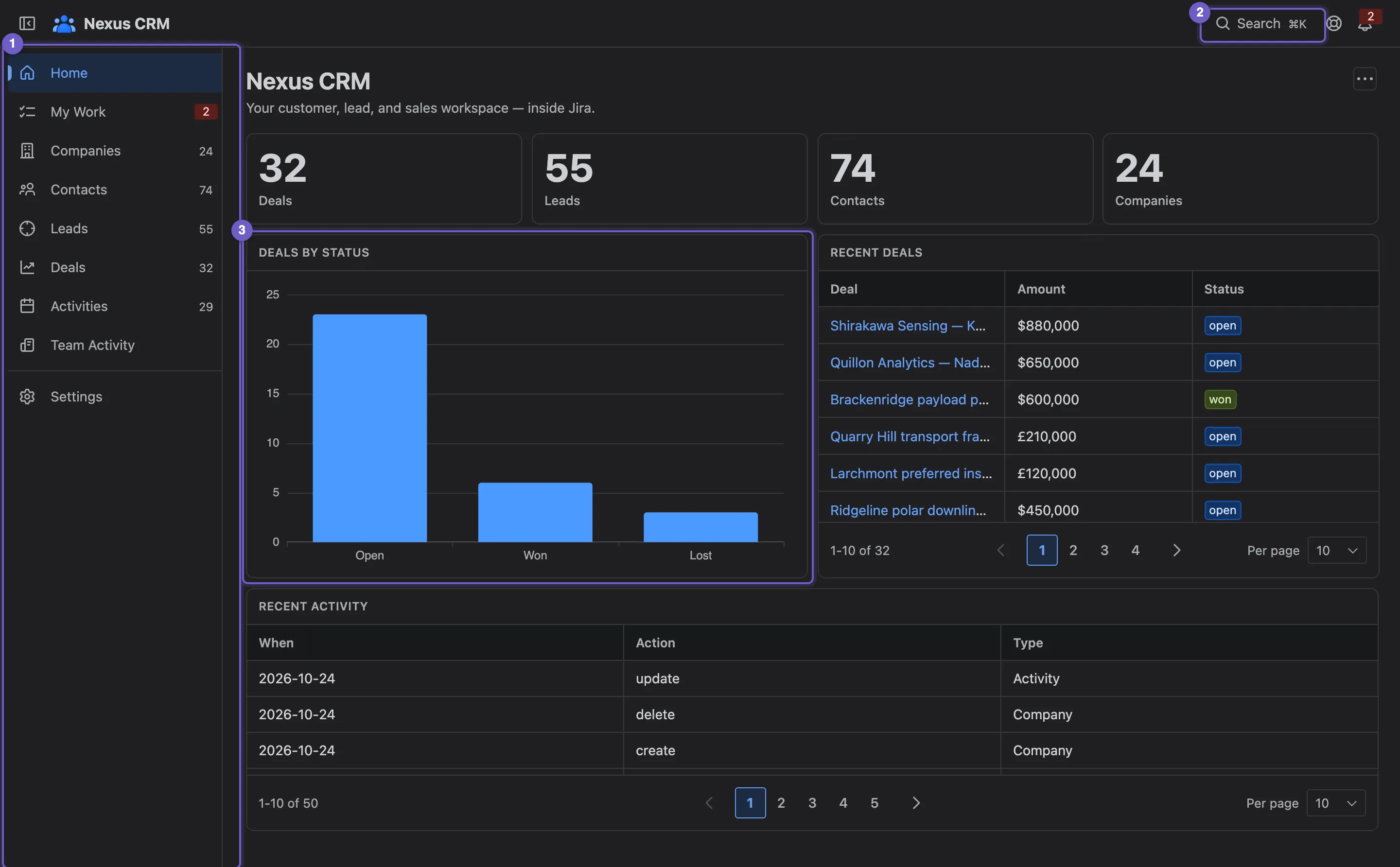The height and width of the screenshot is (867, 1400).
Task: Click the open badge in Quillon Analytics row
Action: click(x=1222, y=363)
